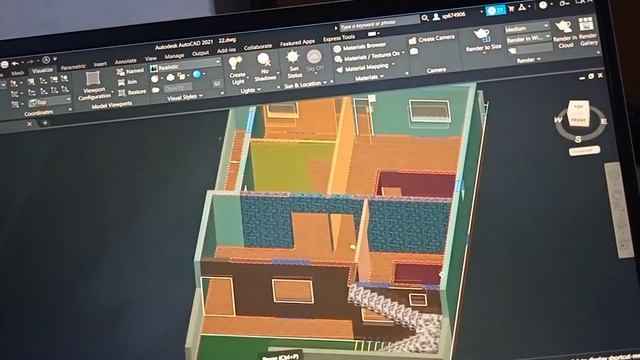Open the Manage ribbon tab

click(x=174, y=56)
